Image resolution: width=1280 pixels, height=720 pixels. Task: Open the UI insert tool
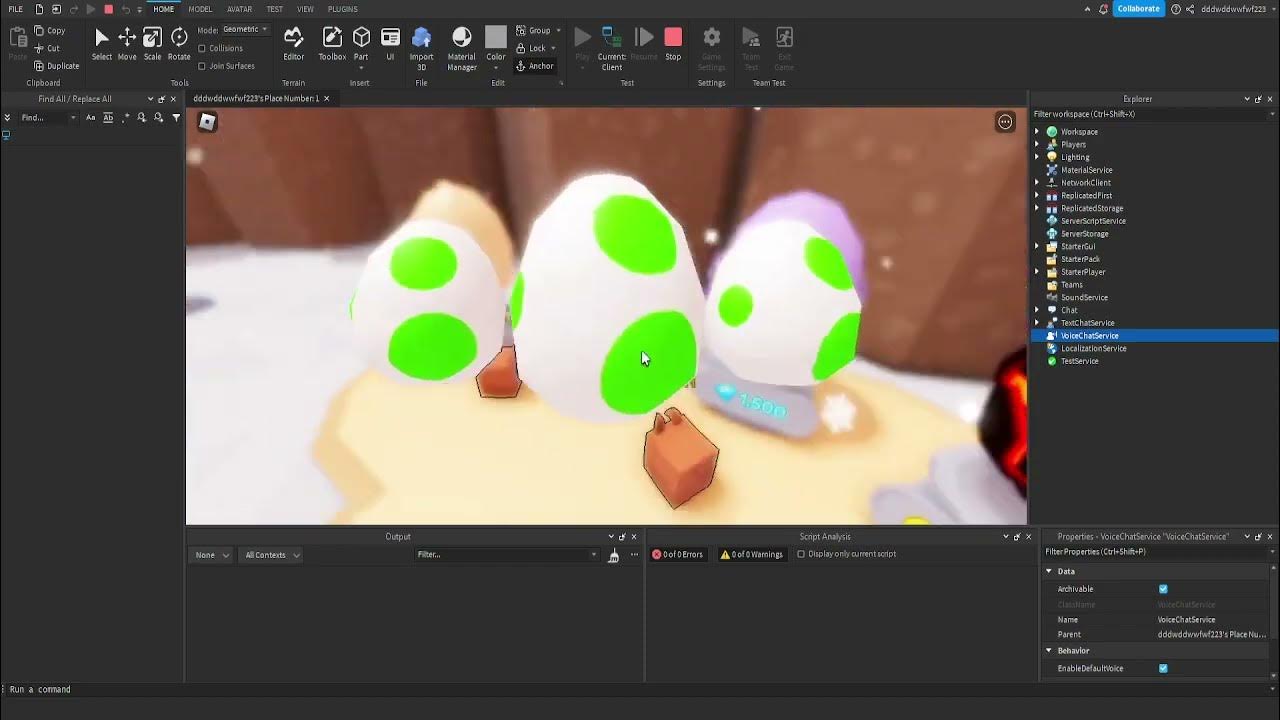tap(390, 43)
